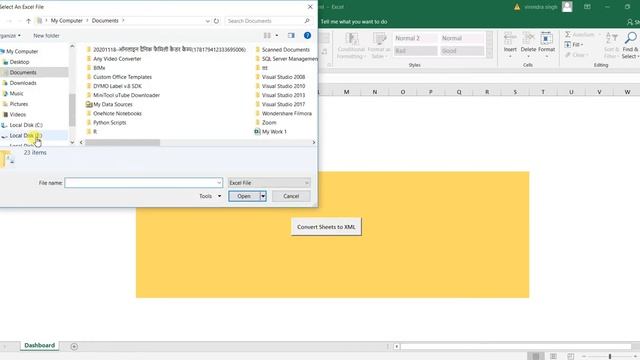
Task: Switch to Page Layout view
Action: point(553,356)
